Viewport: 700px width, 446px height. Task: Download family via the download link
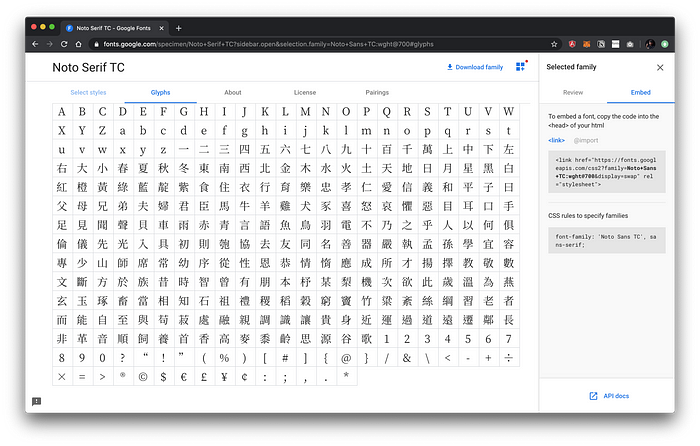coord(475,67)
